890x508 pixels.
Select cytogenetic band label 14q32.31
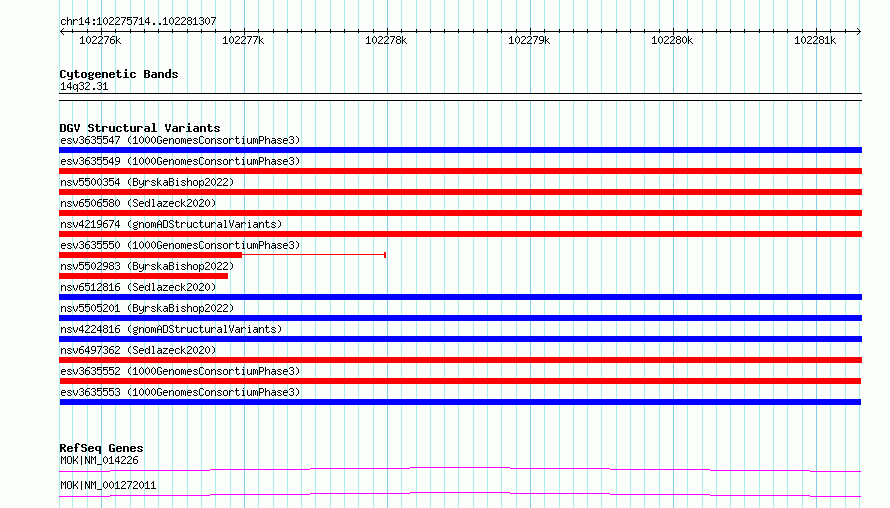(84, 86)
